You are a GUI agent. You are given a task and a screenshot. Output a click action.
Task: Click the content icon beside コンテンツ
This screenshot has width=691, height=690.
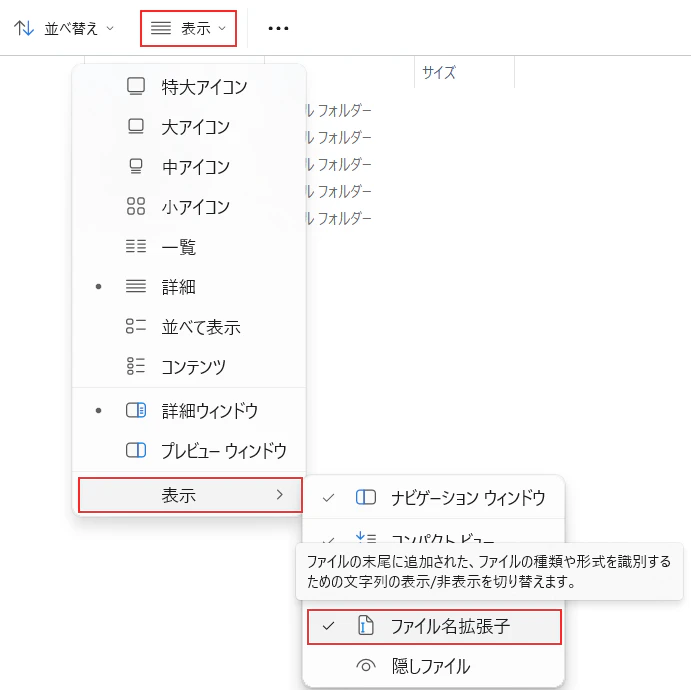click(136, 366)
